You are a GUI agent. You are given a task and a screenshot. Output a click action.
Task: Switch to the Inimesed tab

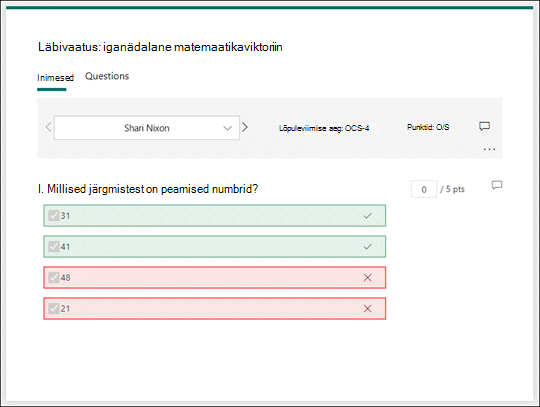click(x=55, y=78)
